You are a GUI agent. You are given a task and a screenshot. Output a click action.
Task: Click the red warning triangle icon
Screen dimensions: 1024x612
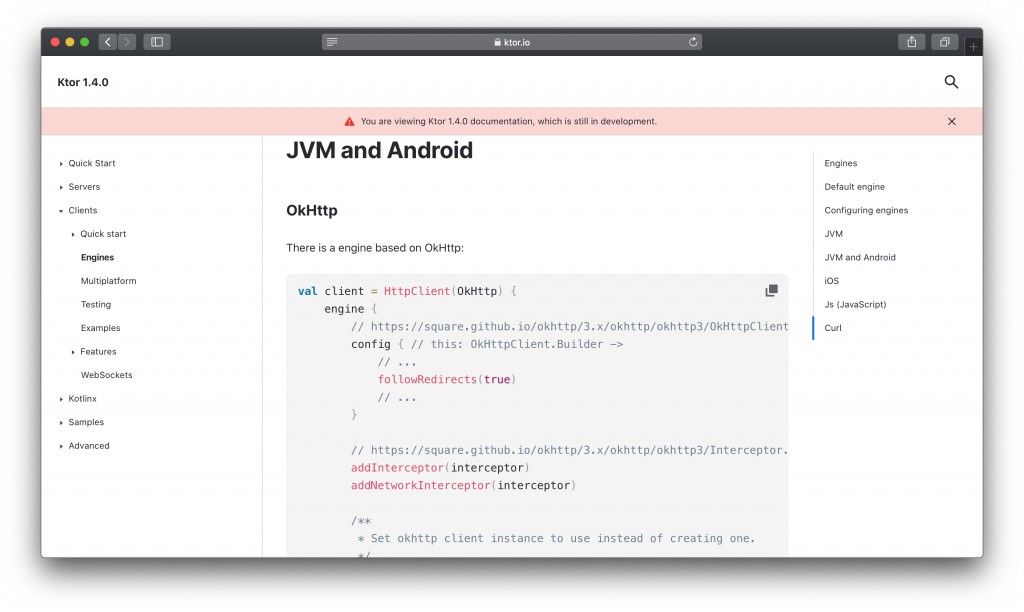click(349, 121)
